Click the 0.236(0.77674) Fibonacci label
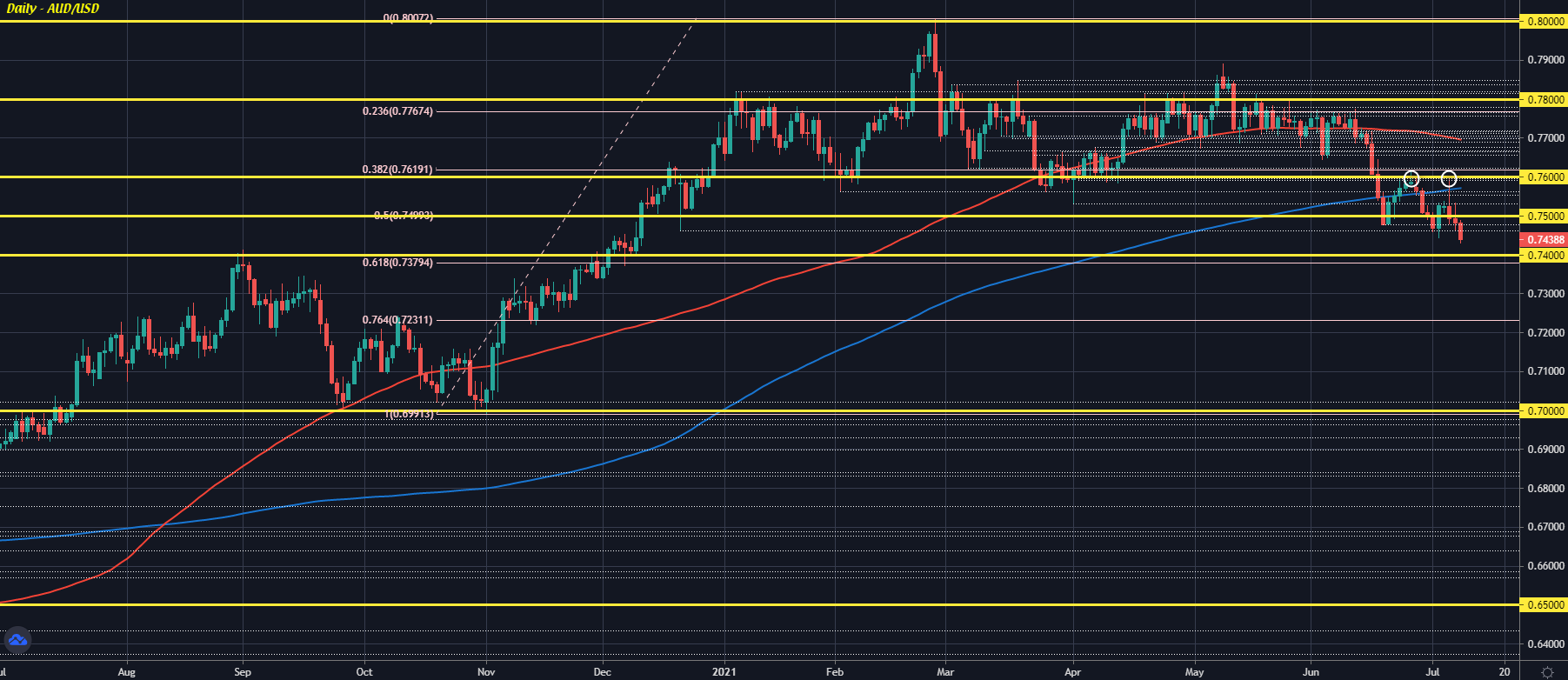 [x=397, y=111]
